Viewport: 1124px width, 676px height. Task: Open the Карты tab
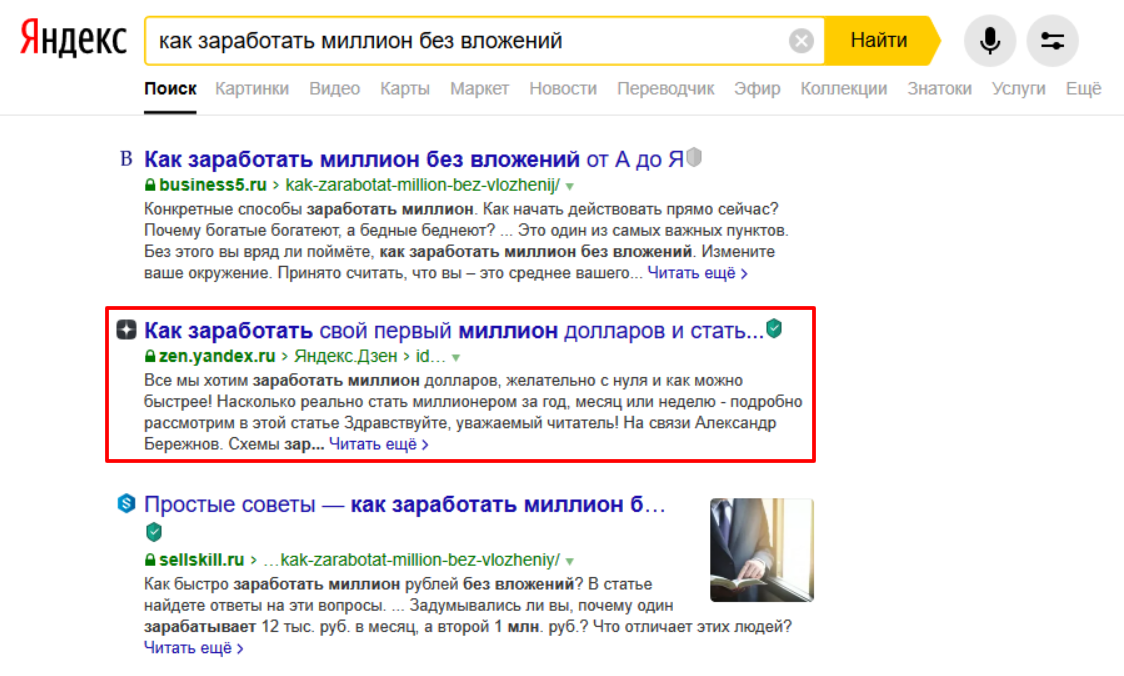click(404, 89)
